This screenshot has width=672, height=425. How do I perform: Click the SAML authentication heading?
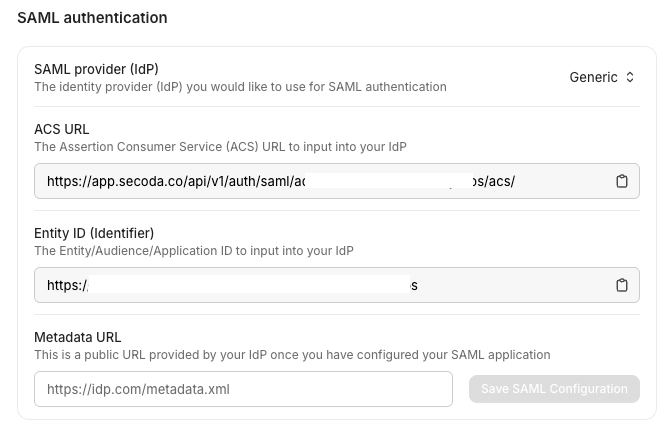(x=92, y=18)
